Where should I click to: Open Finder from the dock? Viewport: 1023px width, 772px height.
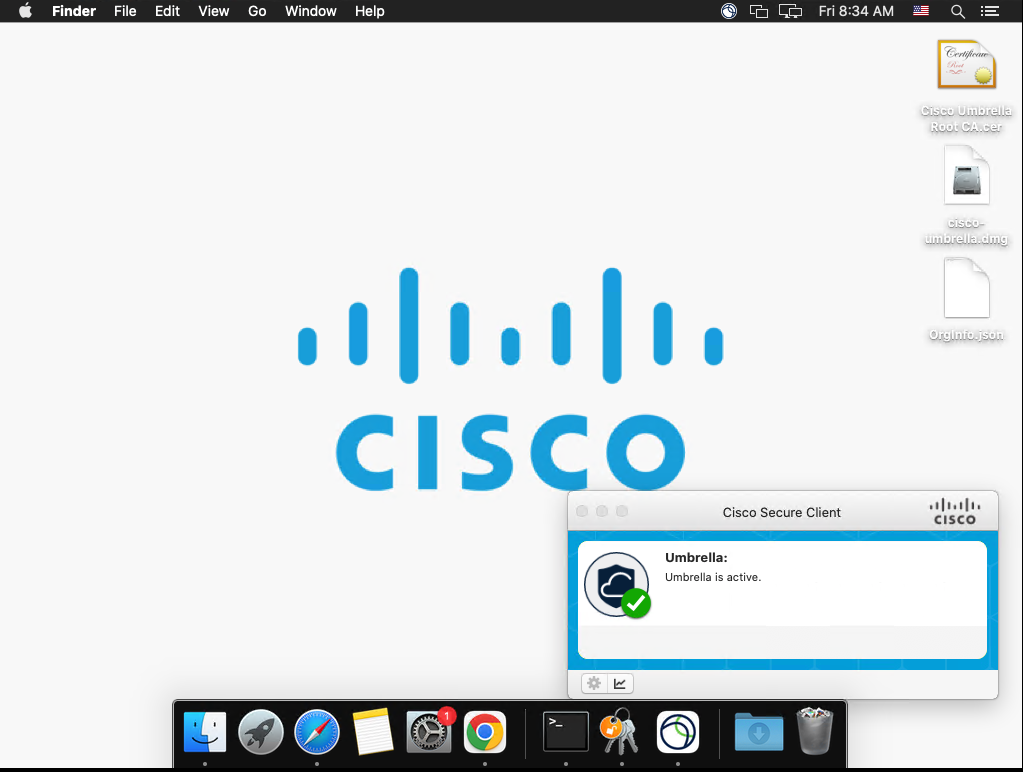[205, 732]
